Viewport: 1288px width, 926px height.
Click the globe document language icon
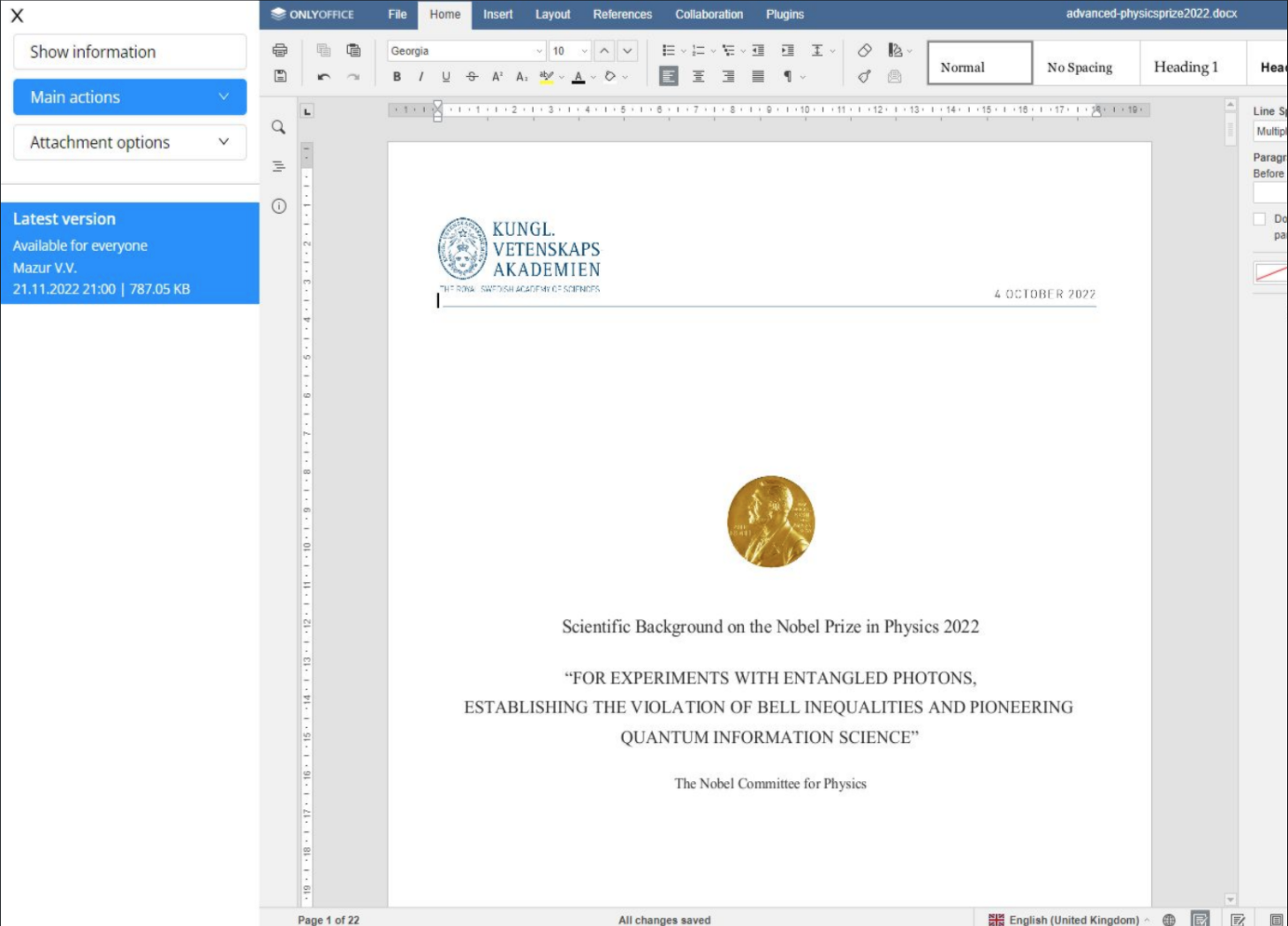tap(1169, 920)
